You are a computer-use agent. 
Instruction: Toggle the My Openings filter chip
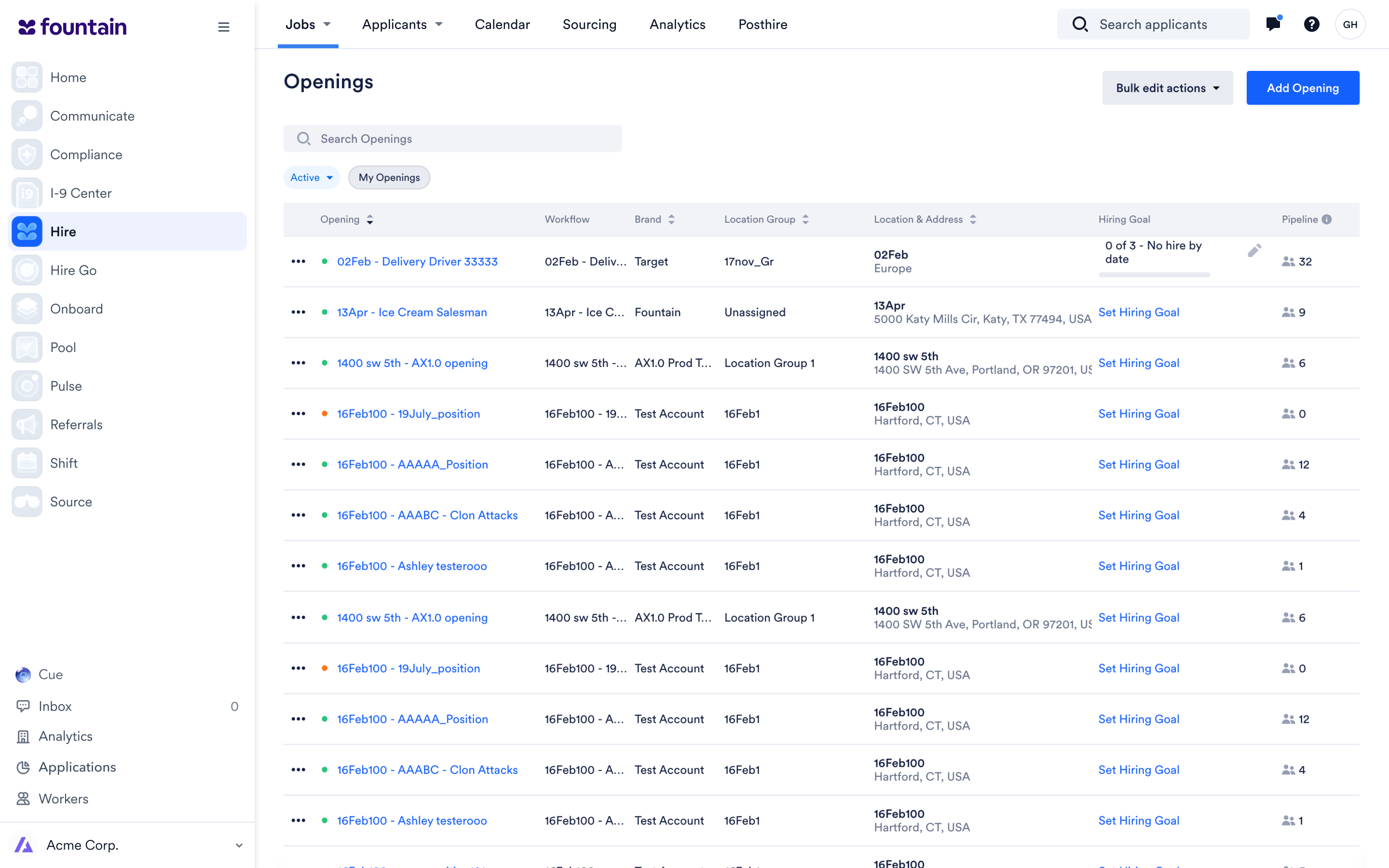coord(389,177)
